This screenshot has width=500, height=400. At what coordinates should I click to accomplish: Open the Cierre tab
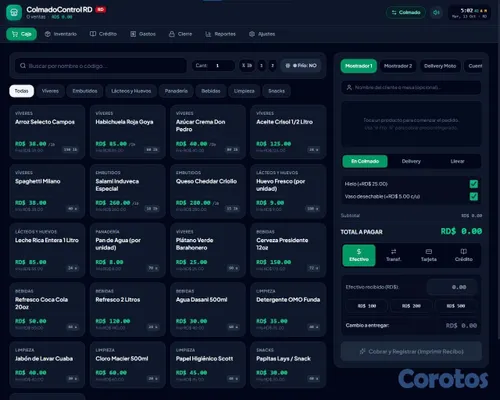point(180,34)
